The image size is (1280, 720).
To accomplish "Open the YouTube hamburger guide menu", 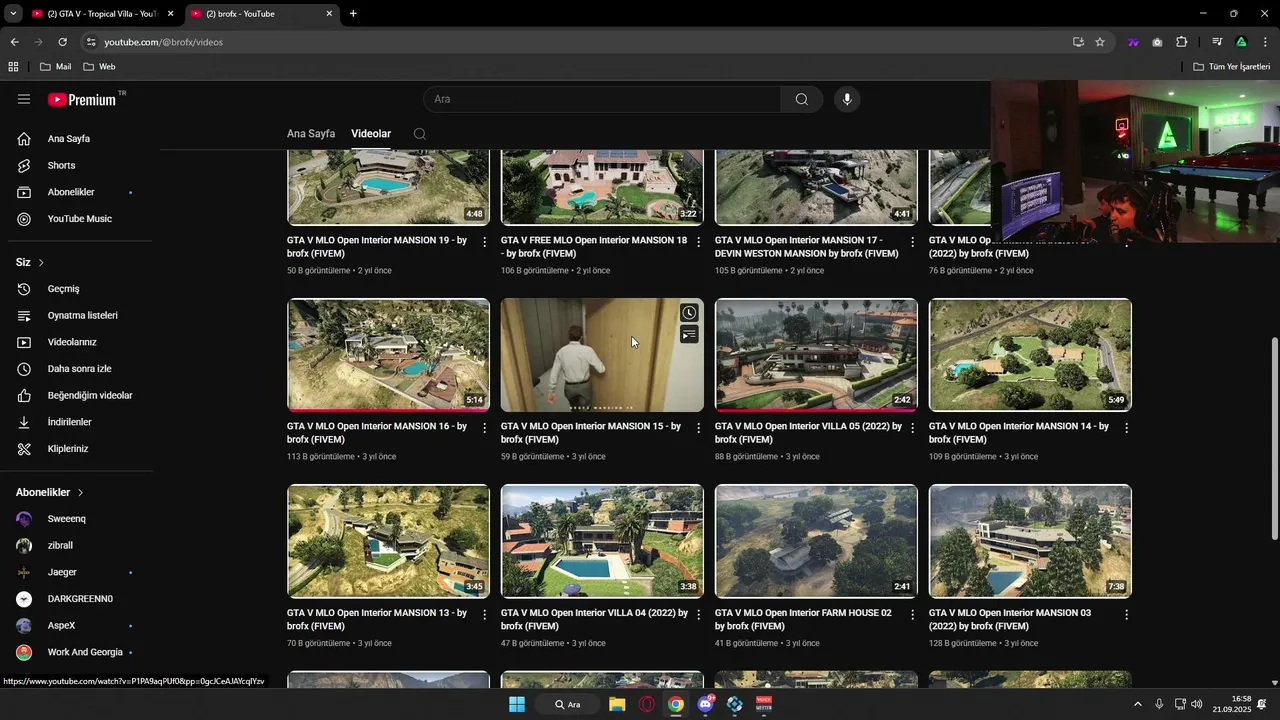I will point(24,99).
